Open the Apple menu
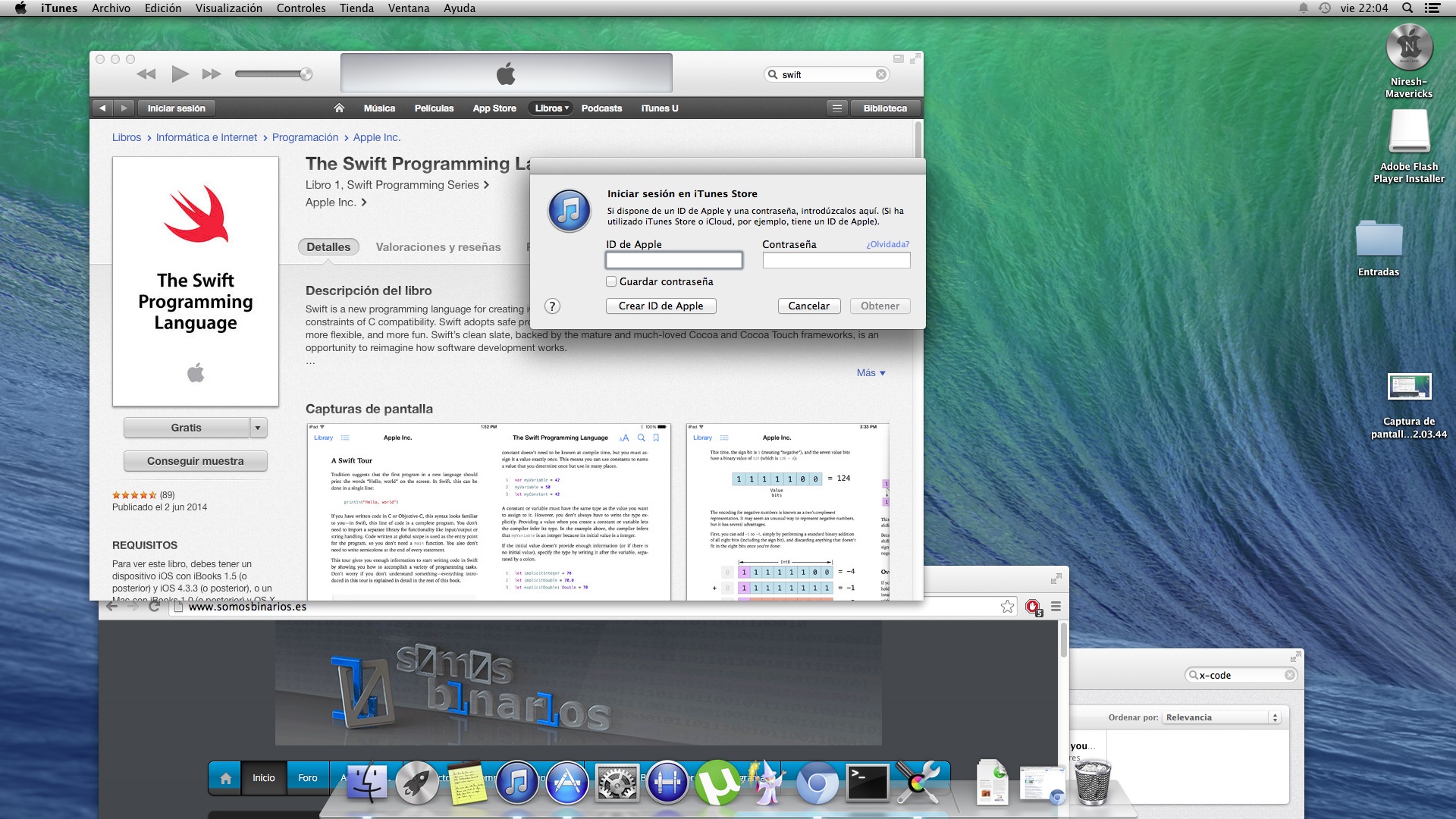 (20, 8)
